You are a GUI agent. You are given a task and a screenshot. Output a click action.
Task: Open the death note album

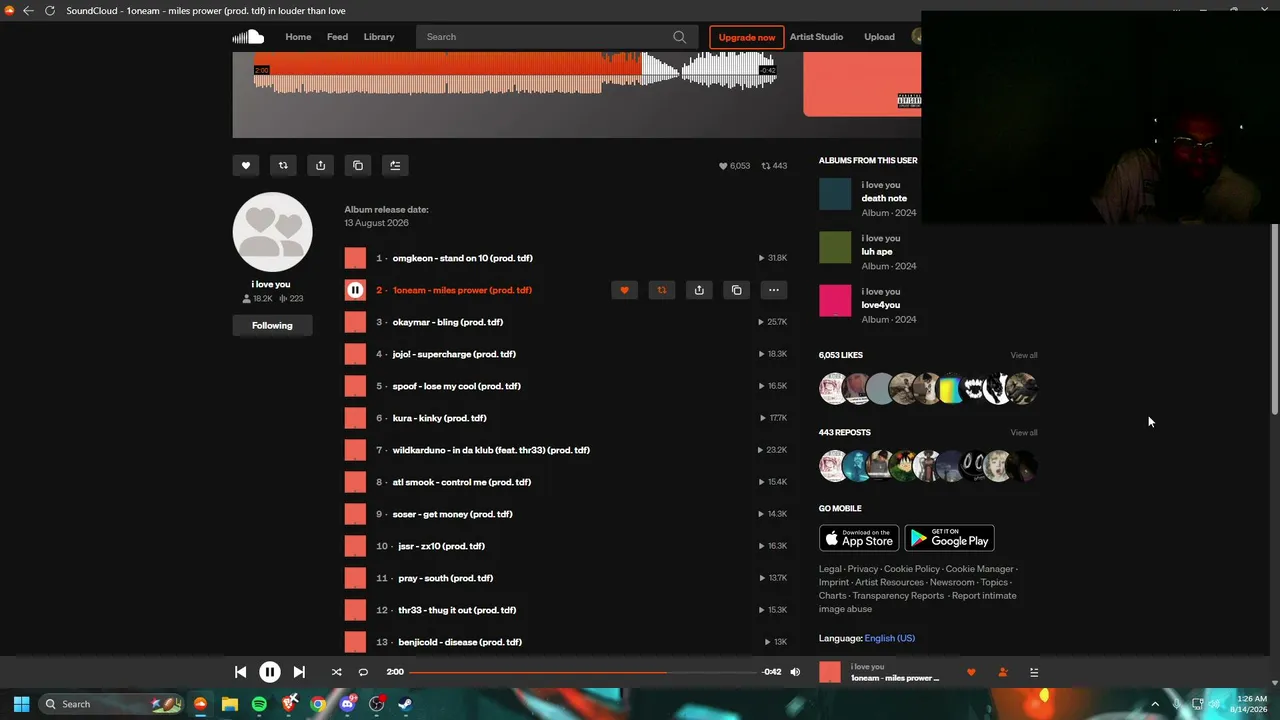tap(884, 198)
